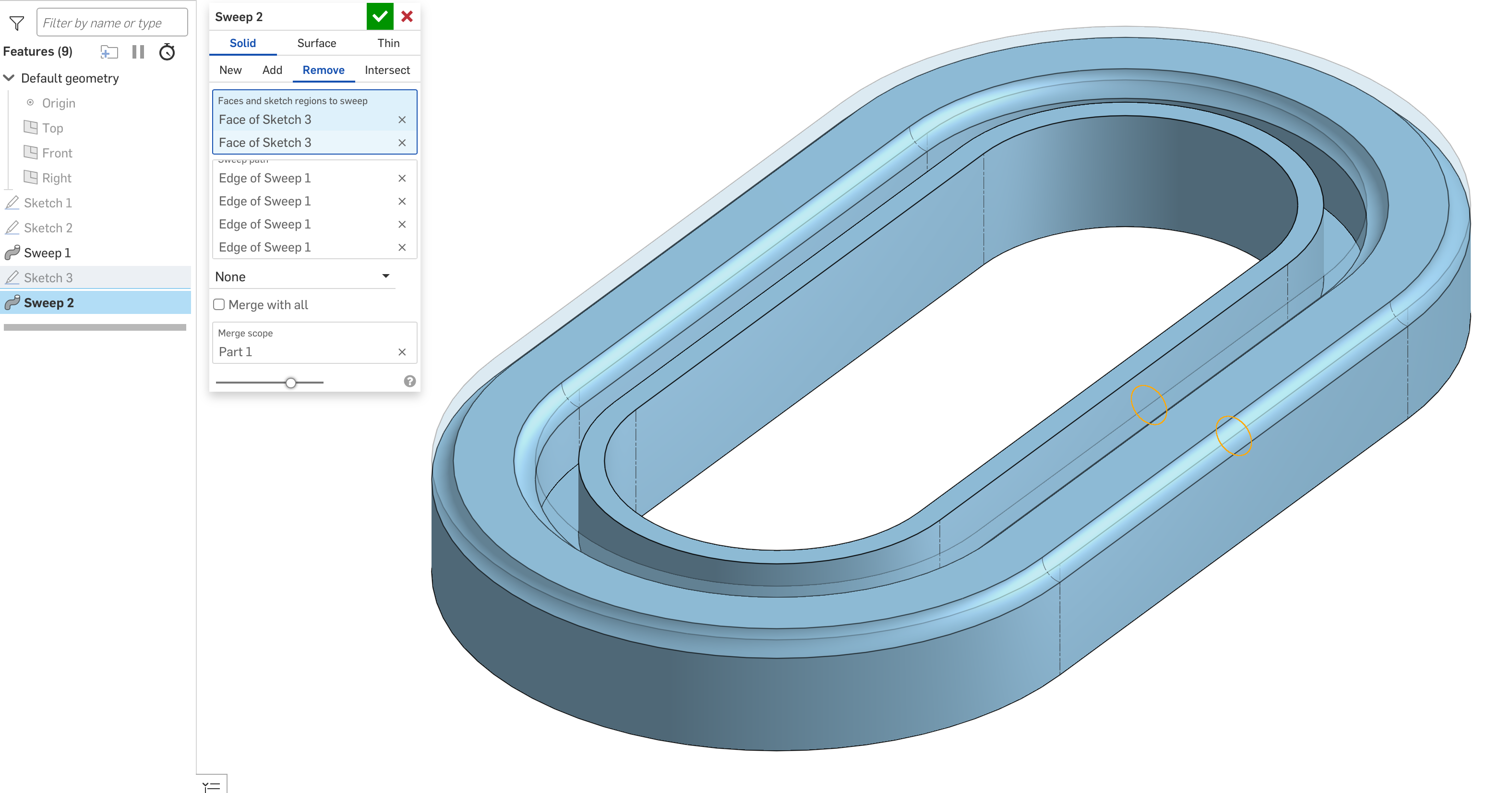Image resolution: width=1512 pixels, height=793 pixels.
Task: Click the add folder icon
Action: click(108, 52)
